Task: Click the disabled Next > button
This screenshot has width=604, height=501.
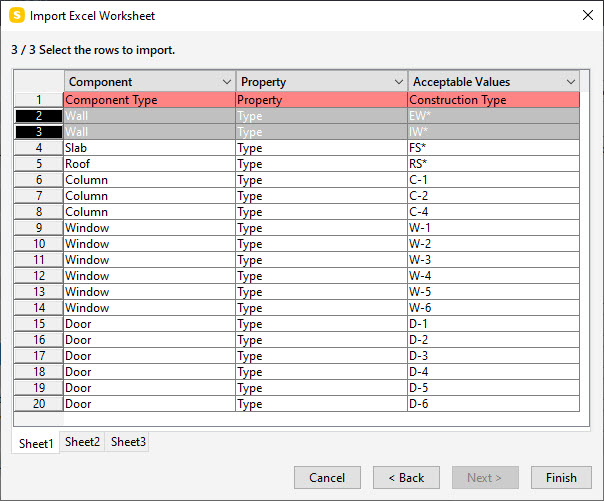Action: pos(485,478)
